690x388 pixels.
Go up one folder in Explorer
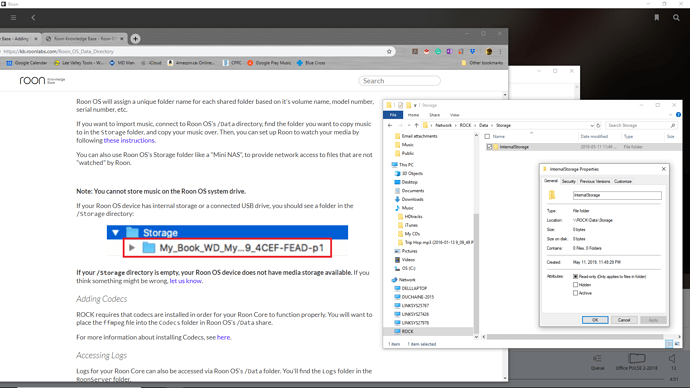(x=416, y=125)
